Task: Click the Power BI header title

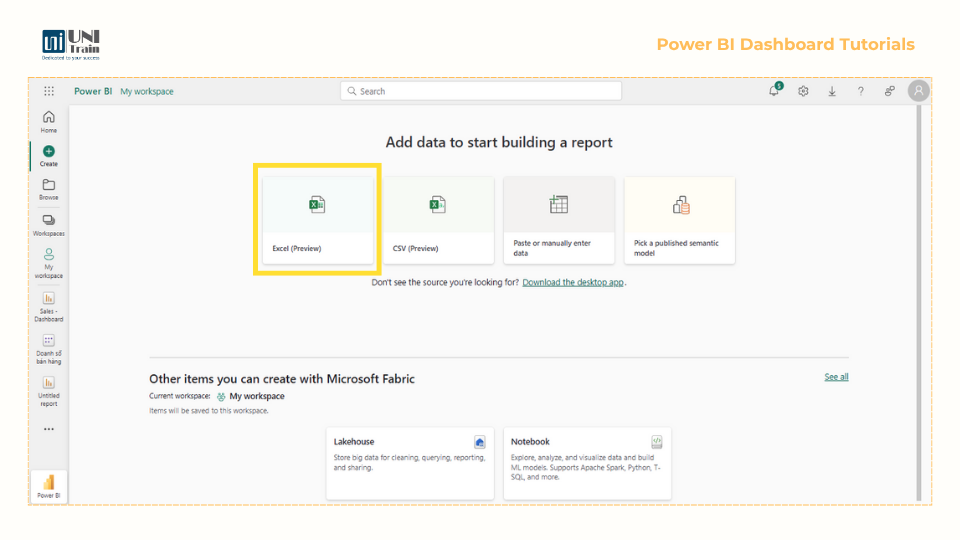Action: point(93,91)
